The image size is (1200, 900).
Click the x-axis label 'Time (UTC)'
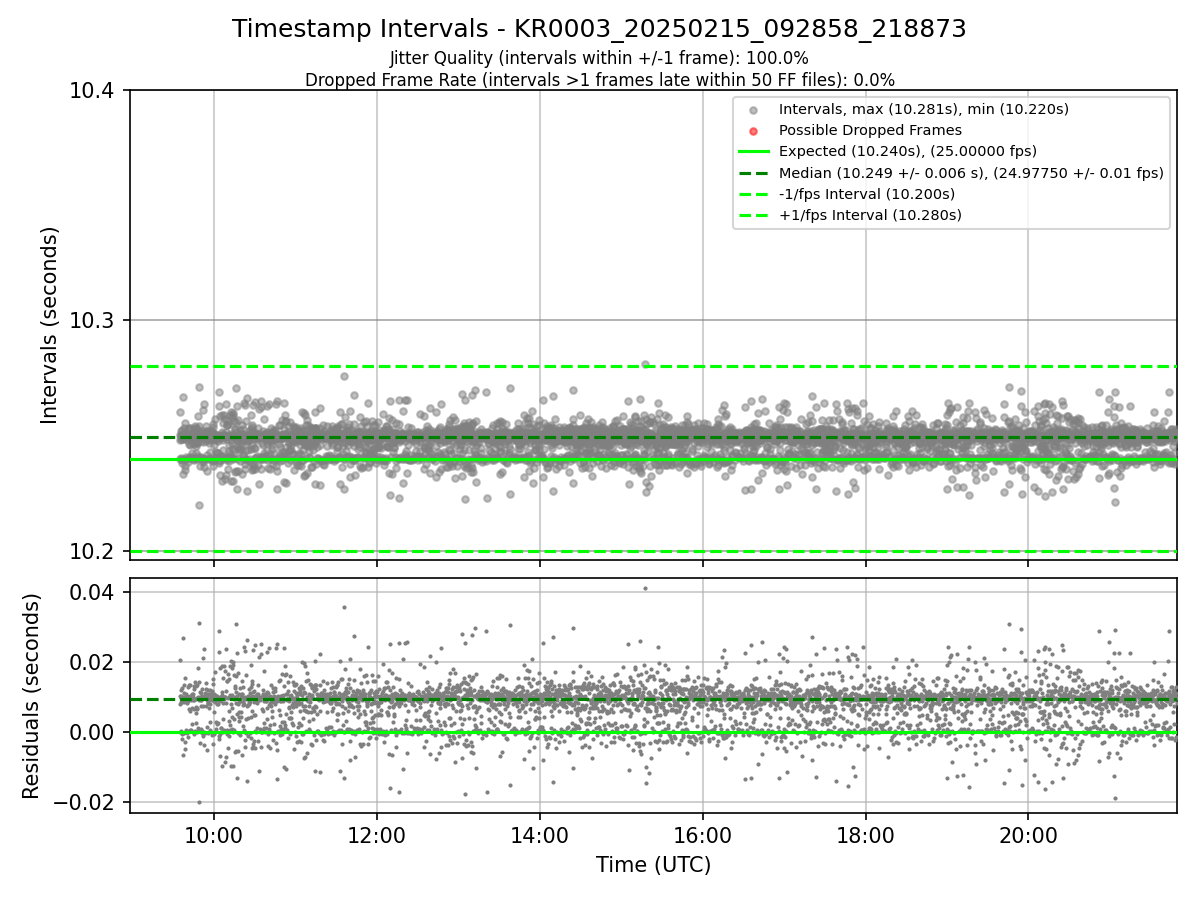(653, 865)
